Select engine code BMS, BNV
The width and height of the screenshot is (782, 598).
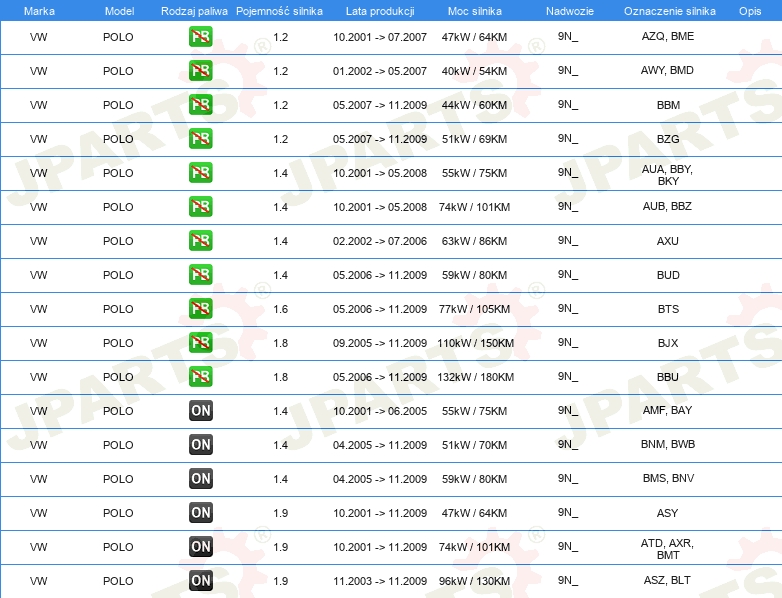coord(668,478)
